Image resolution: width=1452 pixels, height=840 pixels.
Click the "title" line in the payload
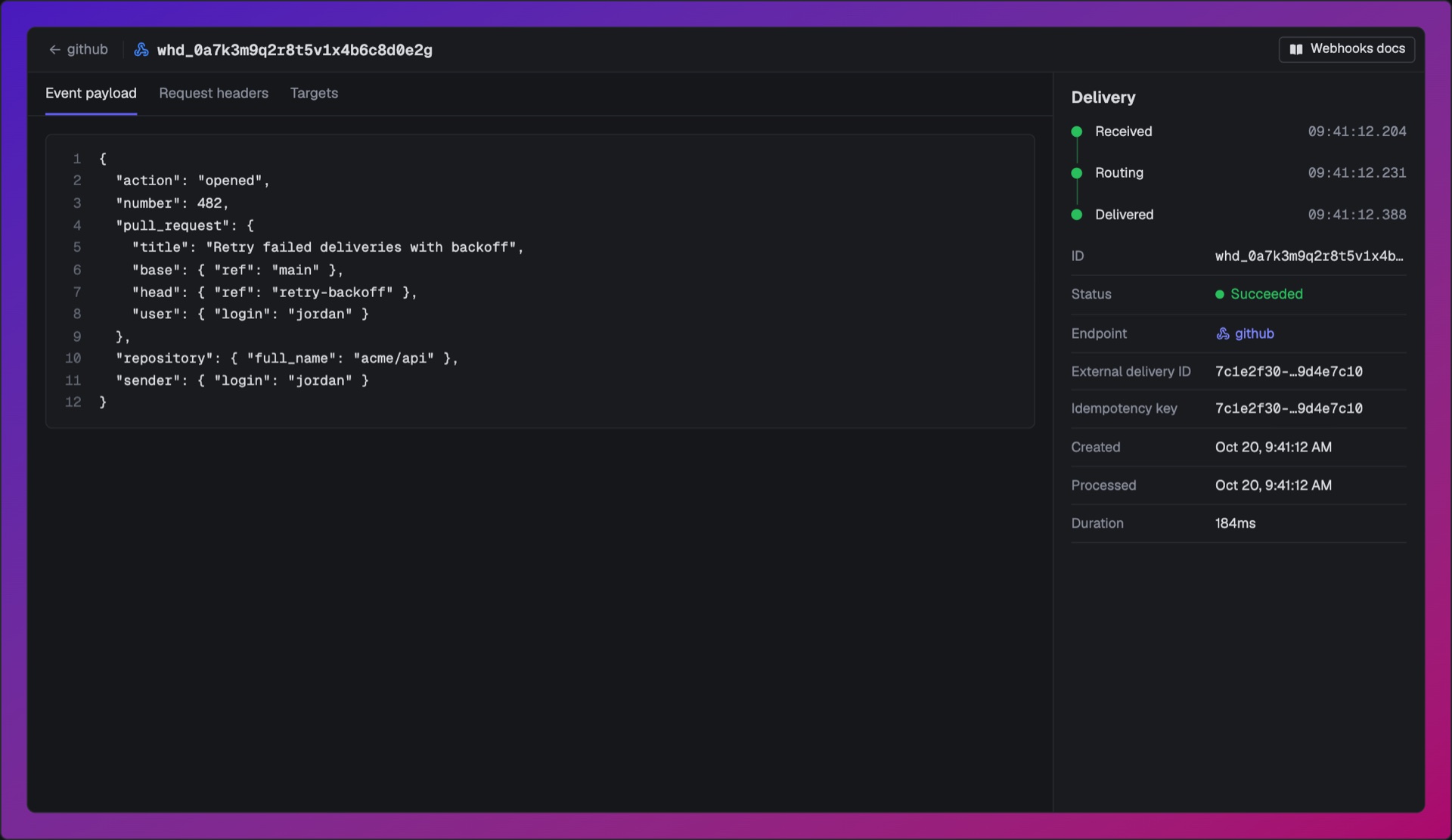tap(328, 247)
